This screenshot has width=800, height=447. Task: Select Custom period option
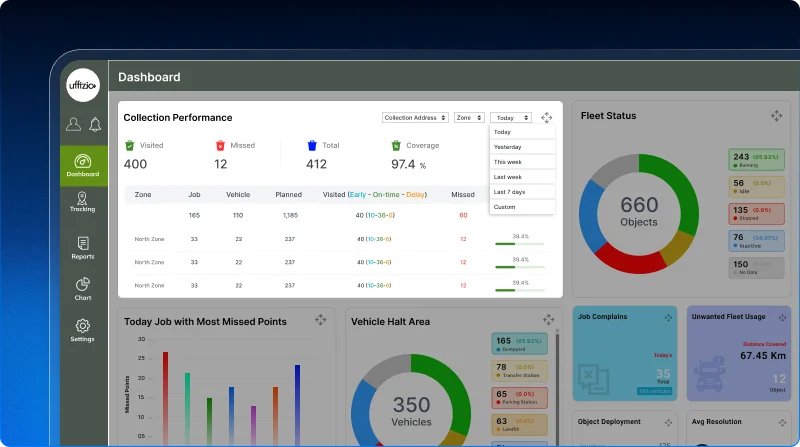click(522, 207)
